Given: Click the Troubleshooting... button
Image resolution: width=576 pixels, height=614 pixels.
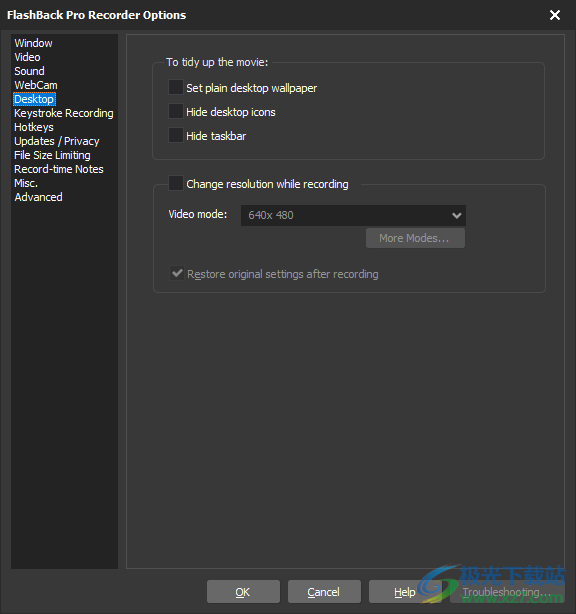Looking at the screenshot, I should click(507, 592).
